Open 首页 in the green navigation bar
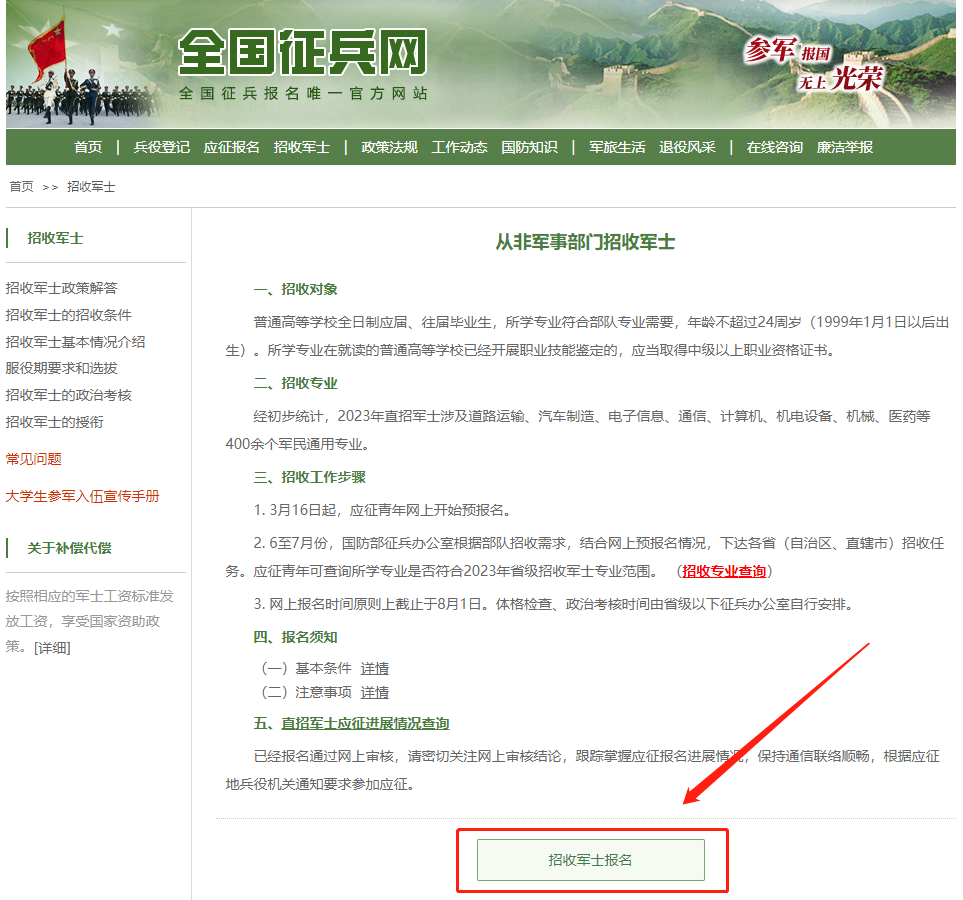The width and height of the screenshot is (963, 900). click(88, 147)
